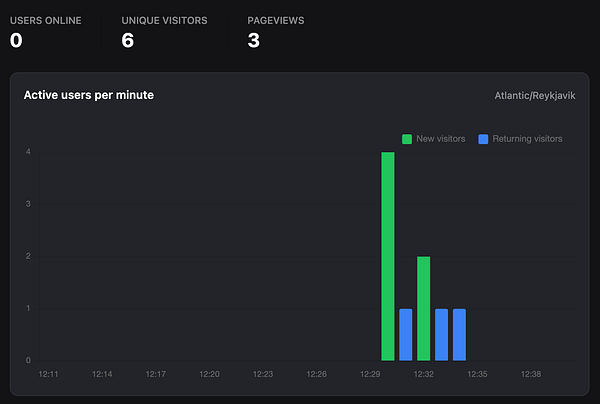
Task: Toggle the New visitors legend label
Action: [x=441, y=139]
